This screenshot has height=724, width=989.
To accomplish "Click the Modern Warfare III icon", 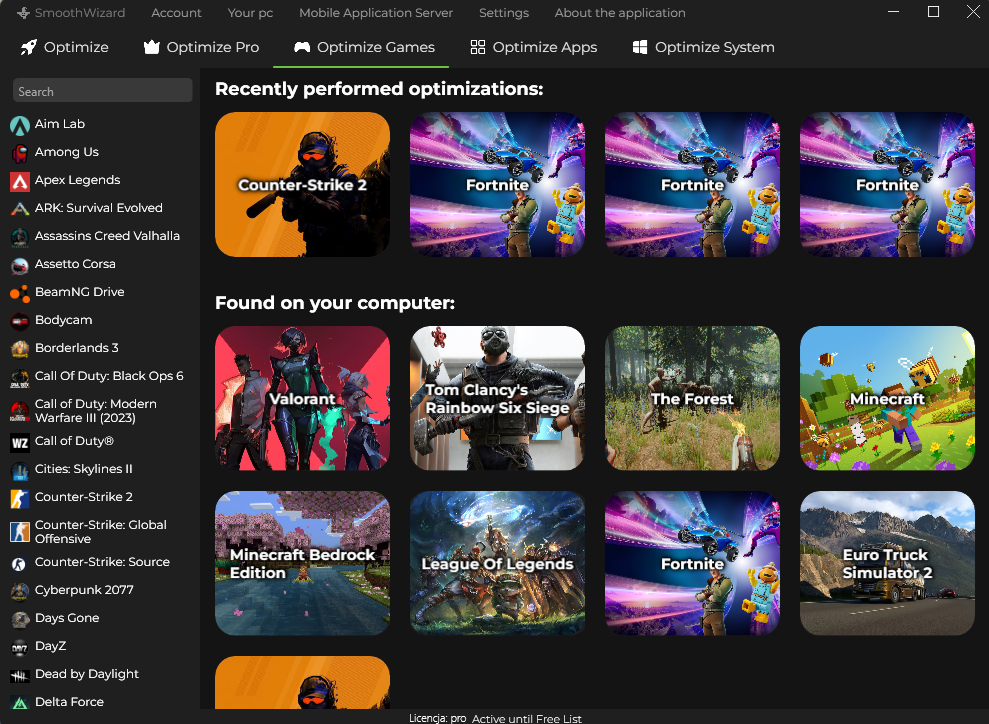I will (x=20, y=411).
